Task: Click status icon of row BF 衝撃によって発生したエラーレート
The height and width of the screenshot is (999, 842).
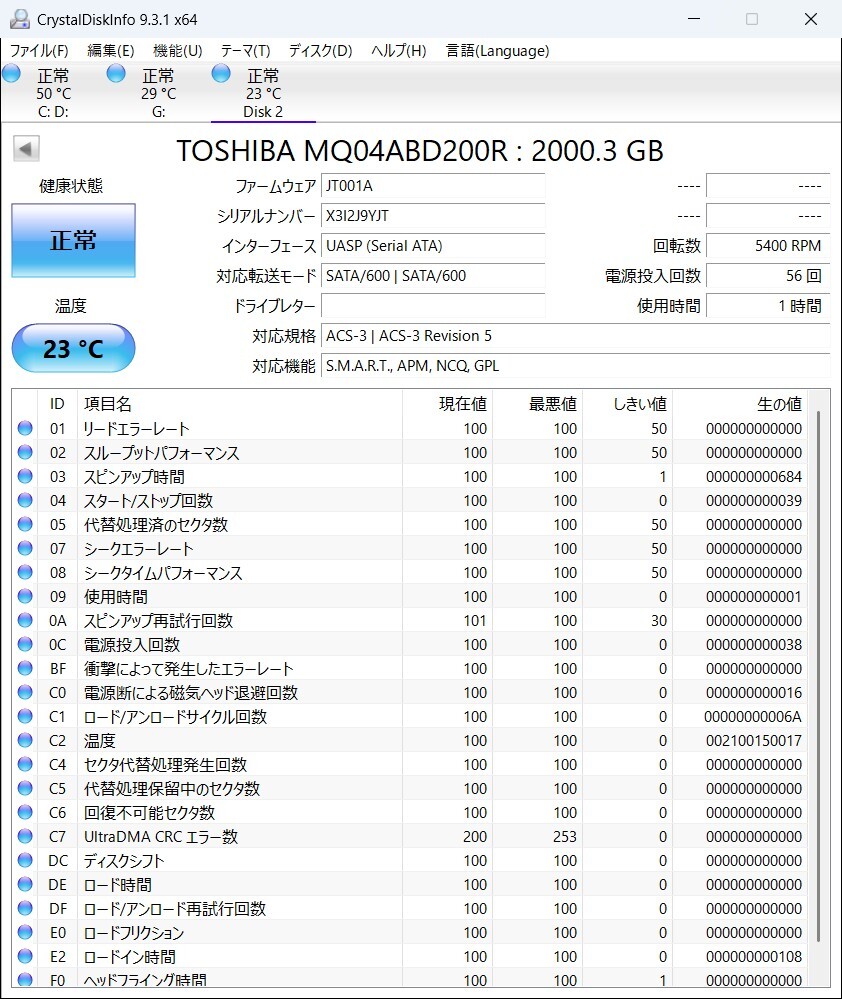Action: click(x=25, y=668)
